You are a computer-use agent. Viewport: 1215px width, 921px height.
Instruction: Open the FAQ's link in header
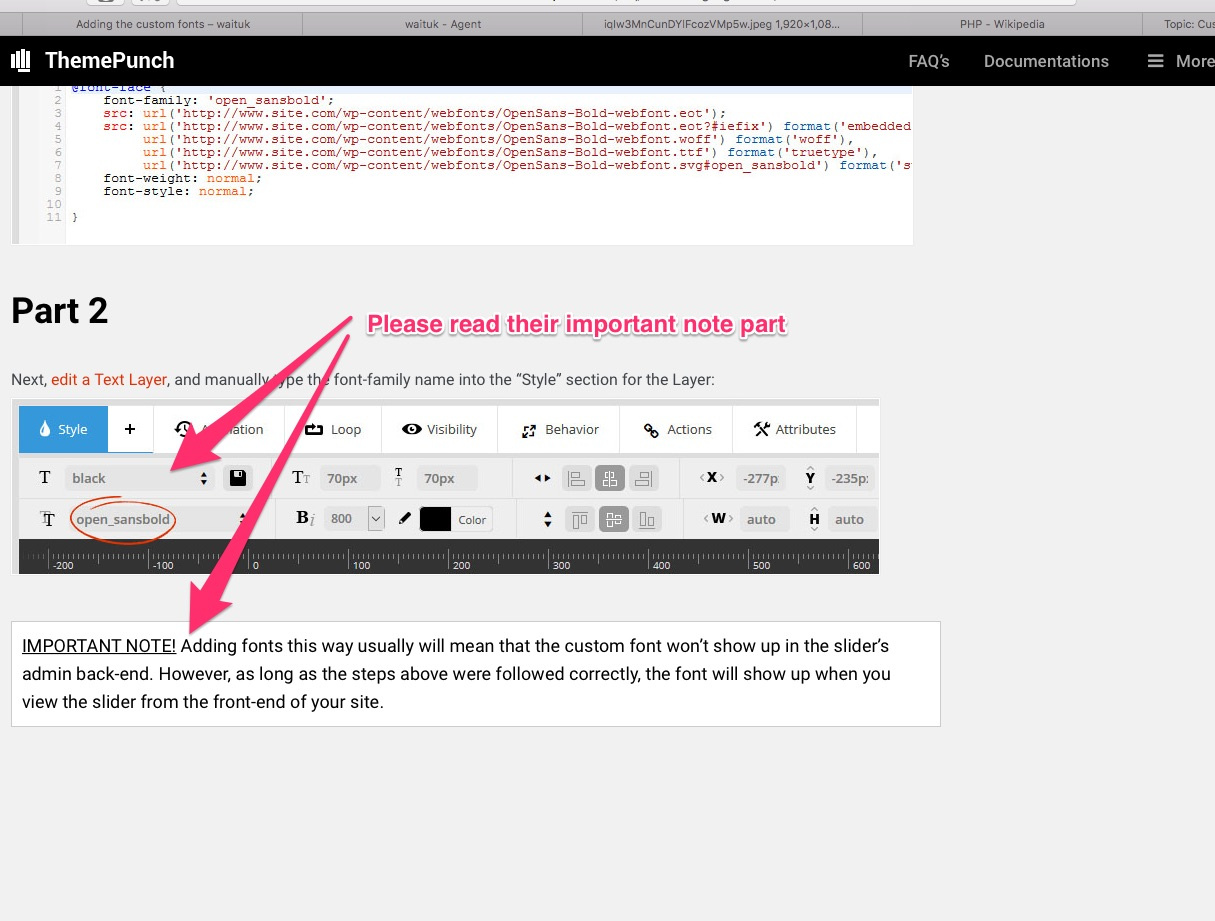point(929,61)
